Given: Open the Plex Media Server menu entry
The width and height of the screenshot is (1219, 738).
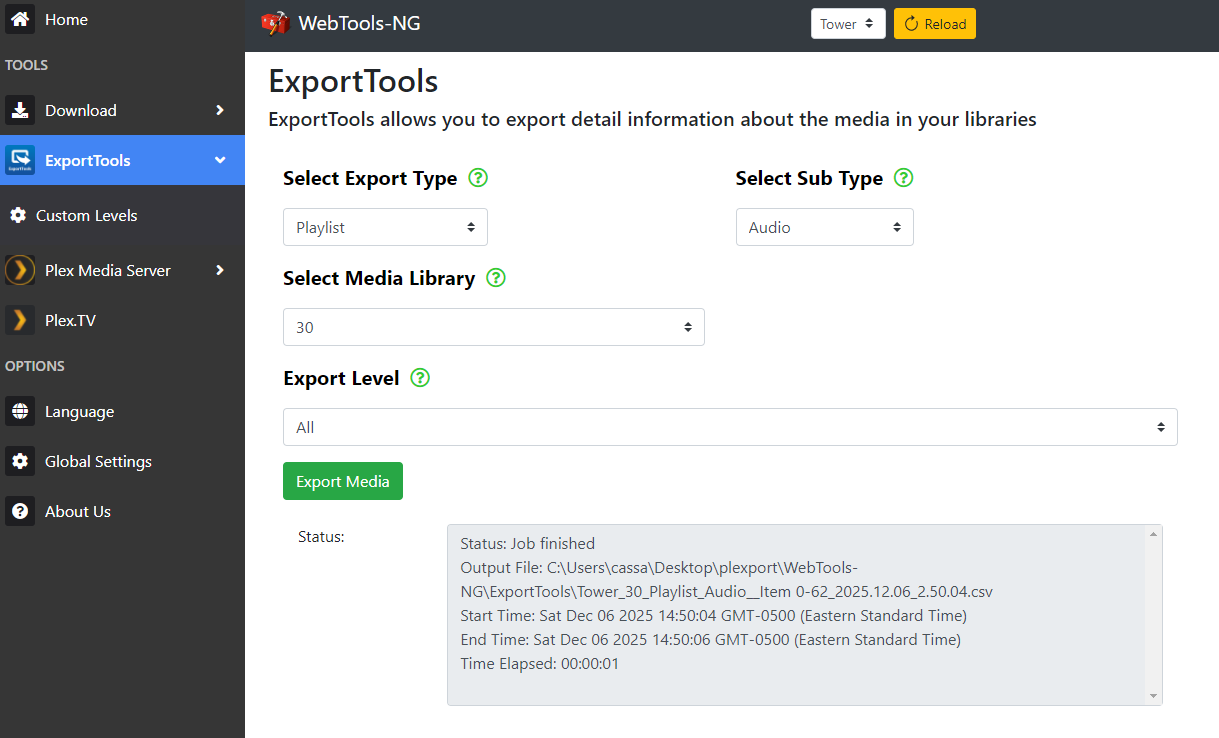Looking at the screenshot, I should coord(108,270).
